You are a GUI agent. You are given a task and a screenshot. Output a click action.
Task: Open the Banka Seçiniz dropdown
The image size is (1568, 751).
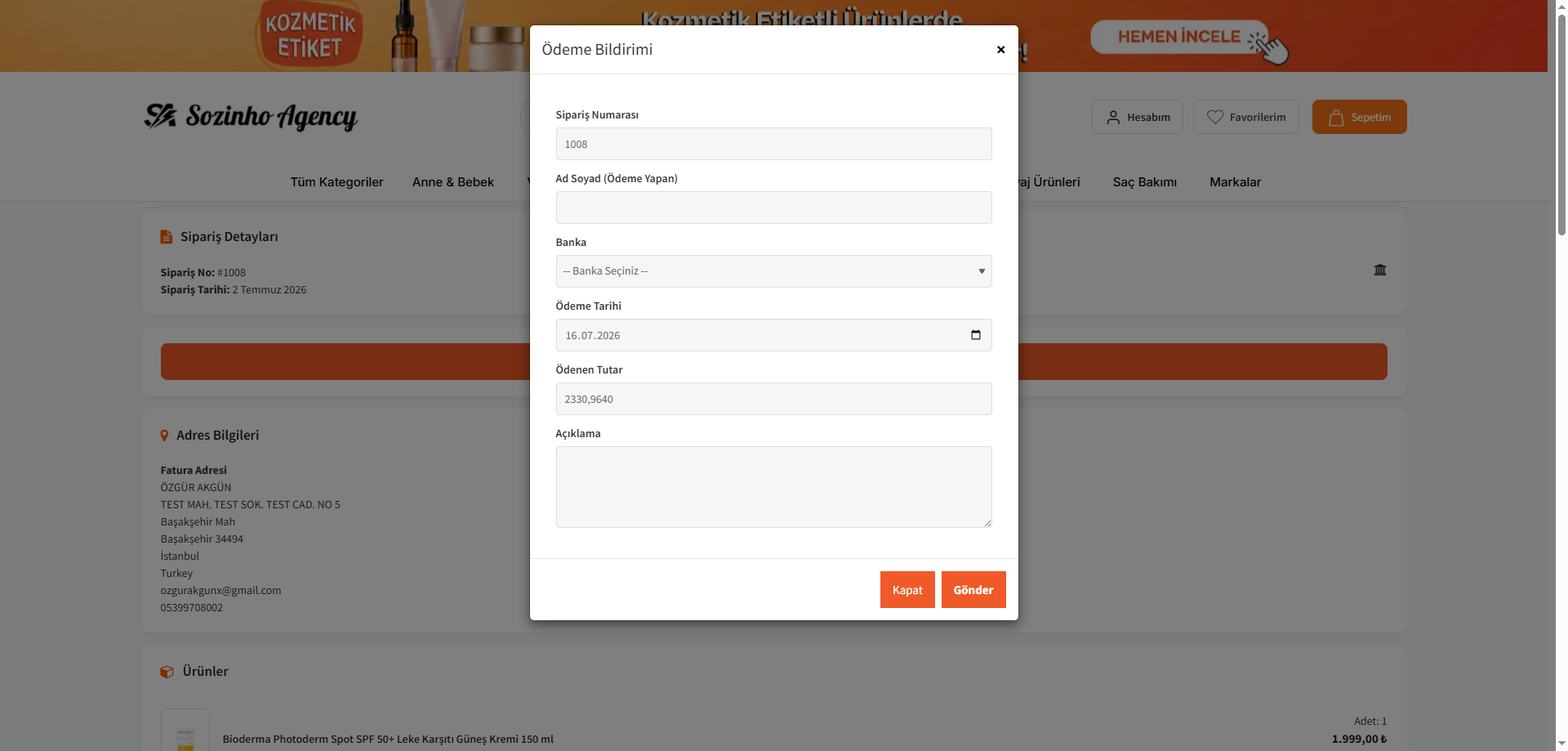coord(773,271)
